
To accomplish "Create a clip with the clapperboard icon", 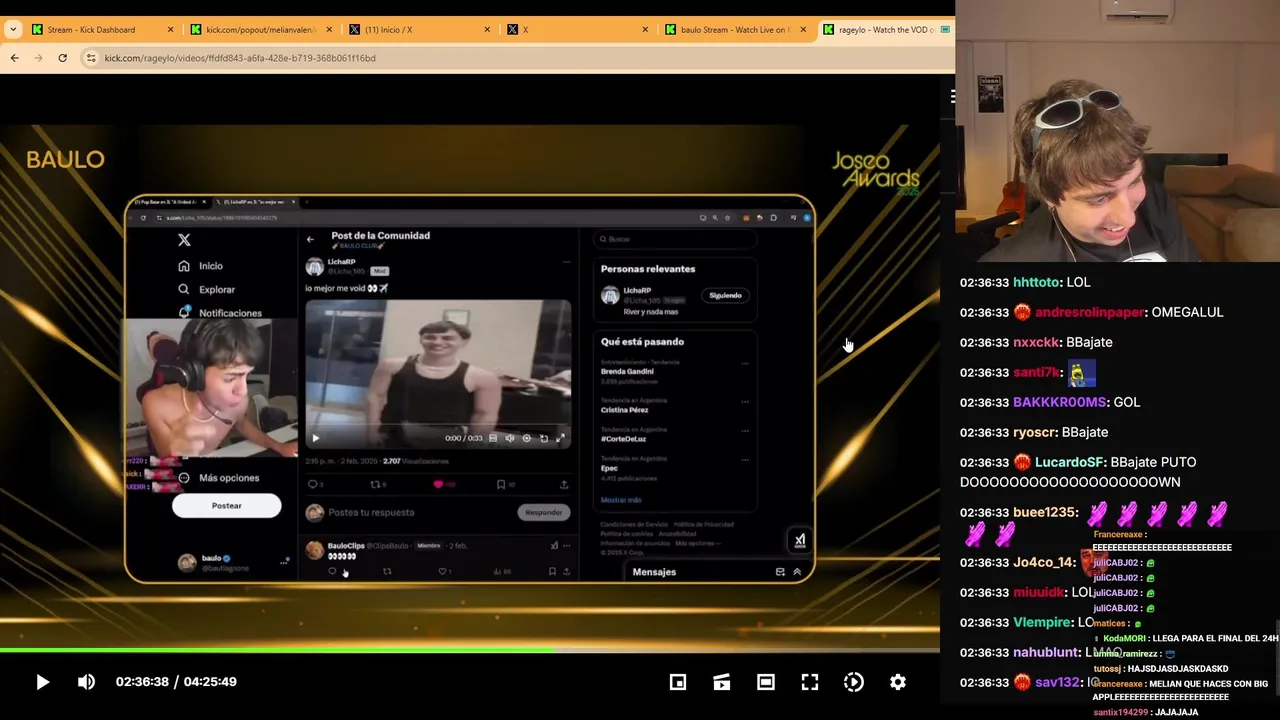I will [722, 682].
